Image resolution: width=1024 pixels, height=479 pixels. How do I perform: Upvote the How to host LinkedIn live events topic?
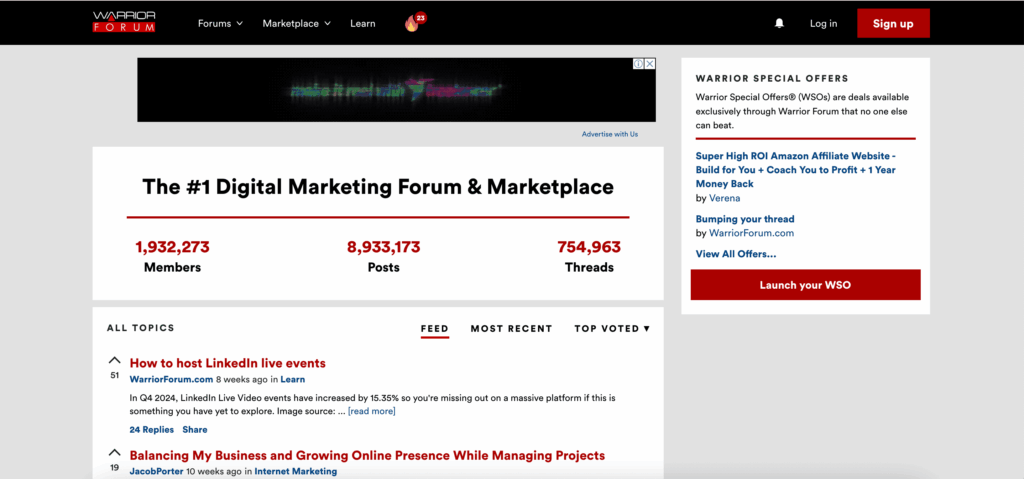click(114, 361)
